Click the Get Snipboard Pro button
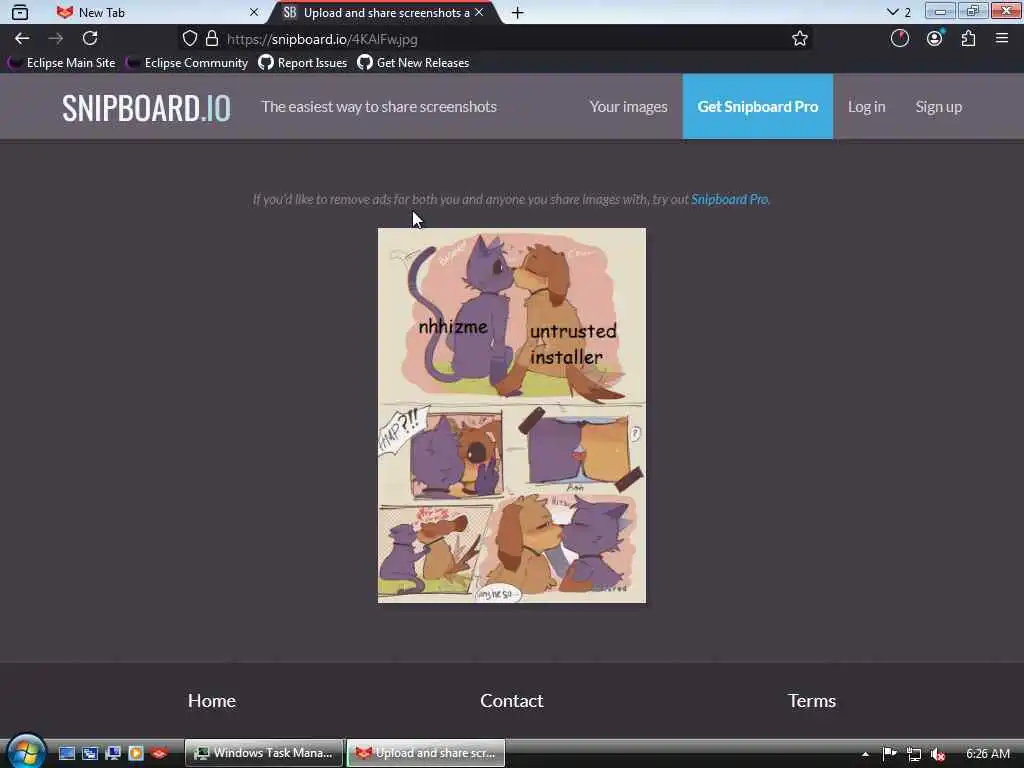This screenshot has width=1024, height=768. 758,106
